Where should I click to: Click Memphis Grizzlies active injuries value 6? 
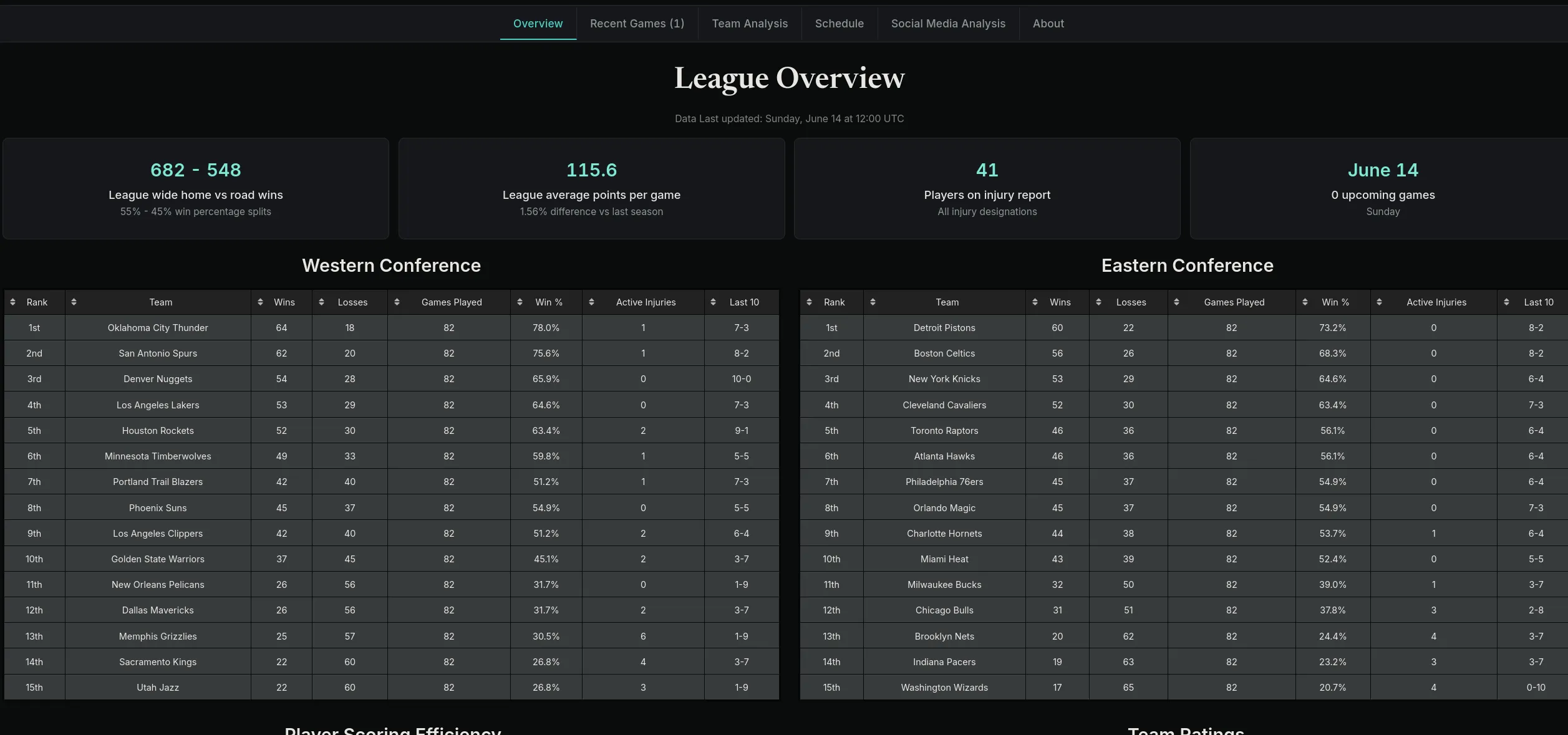643,637
